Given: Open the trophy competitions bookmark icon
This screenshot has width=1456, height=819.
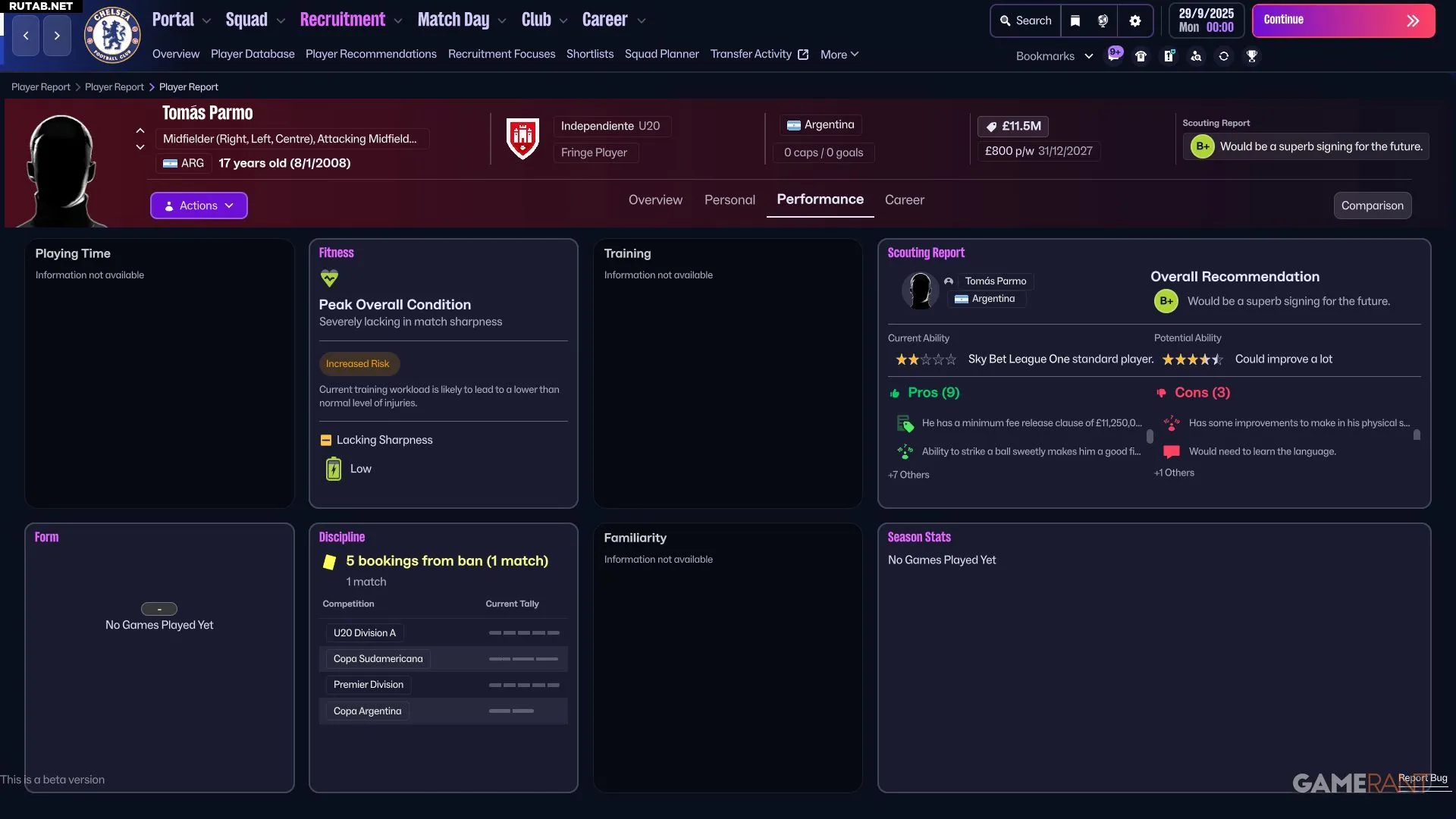Looking at the screenshot, I should click(1252, 56).
